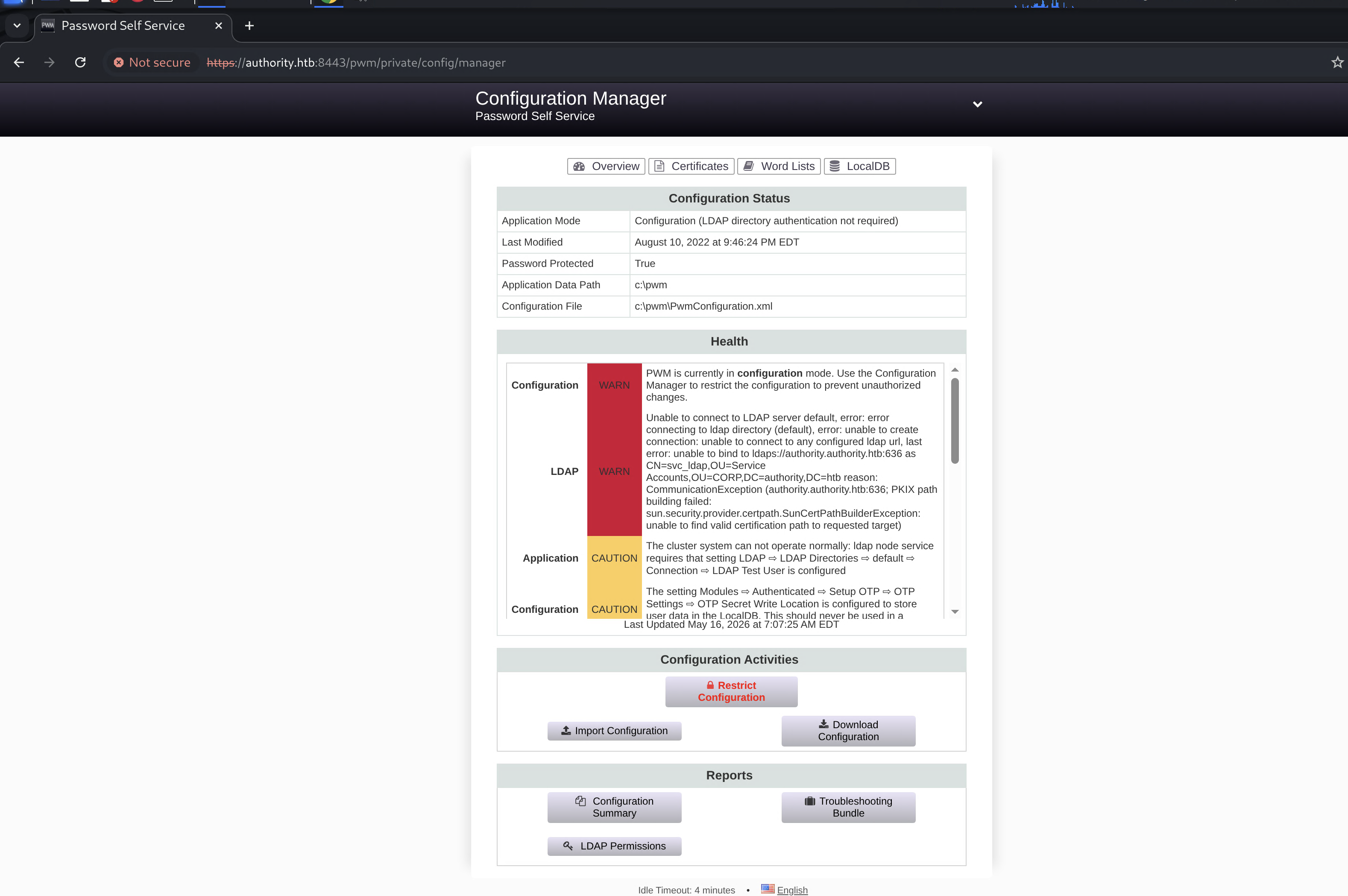Viewport: 1348px width, 896px height.
Task: Click the browser forward arrow
Action: [x=50, y=62]
